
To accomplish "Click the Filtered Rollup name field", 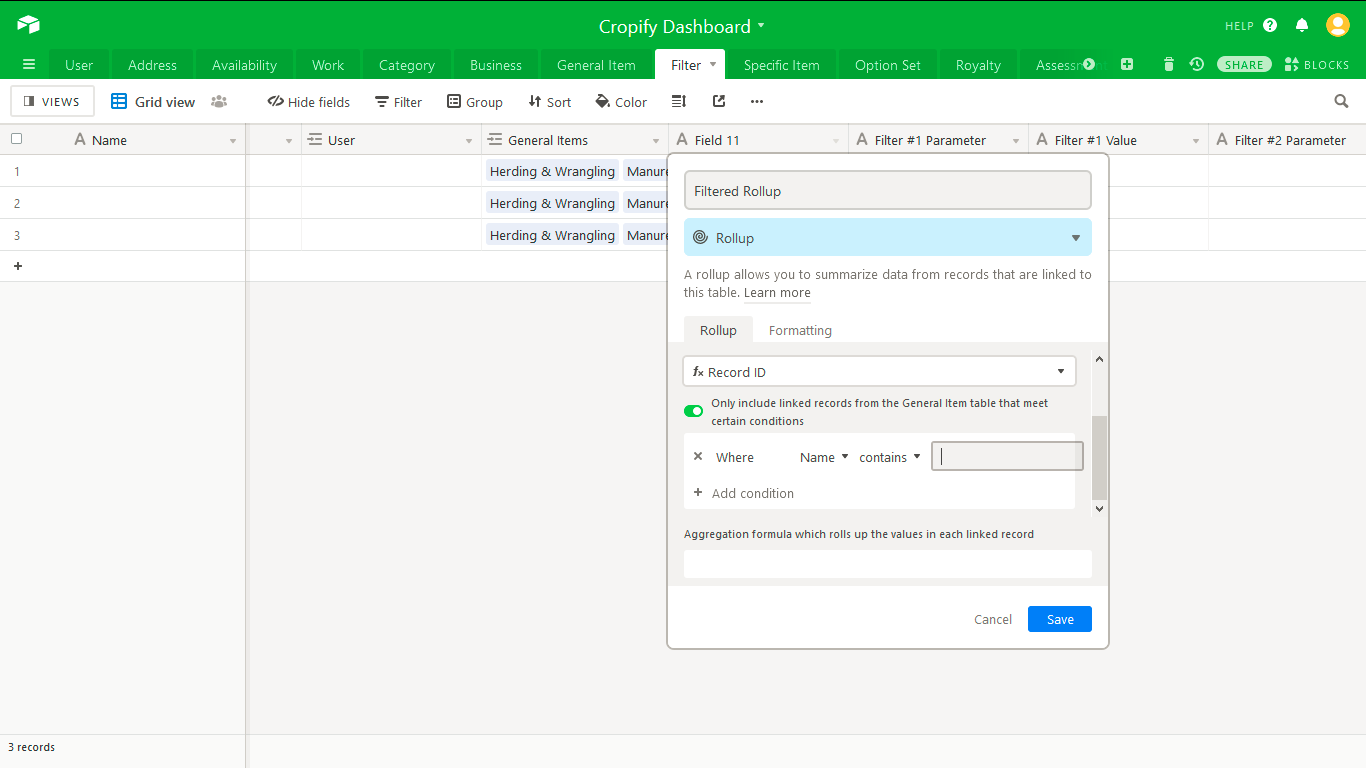I will click(x=888, y=190).
